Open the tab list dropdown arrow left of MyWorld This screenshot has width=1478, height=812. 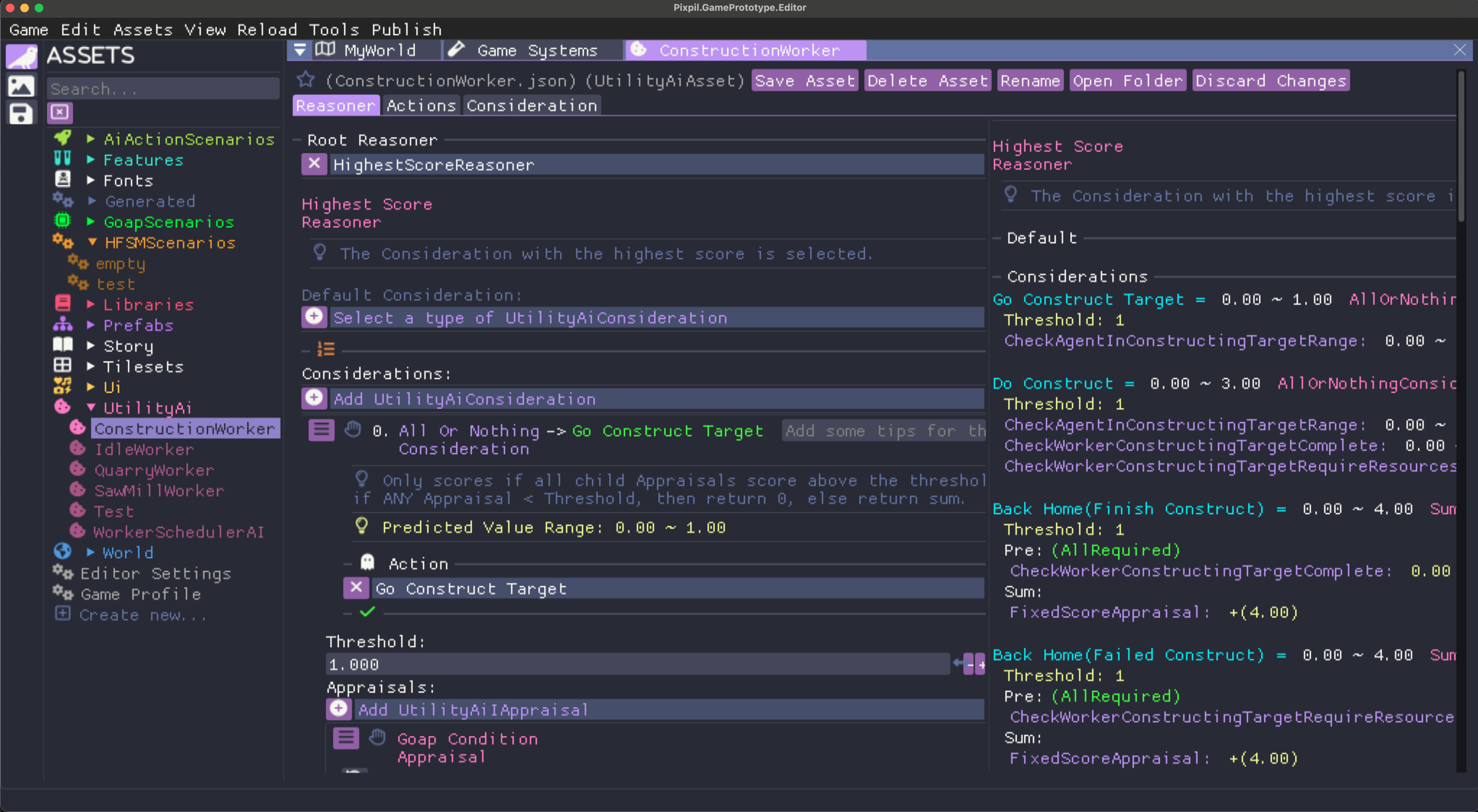tap(300, 50)
